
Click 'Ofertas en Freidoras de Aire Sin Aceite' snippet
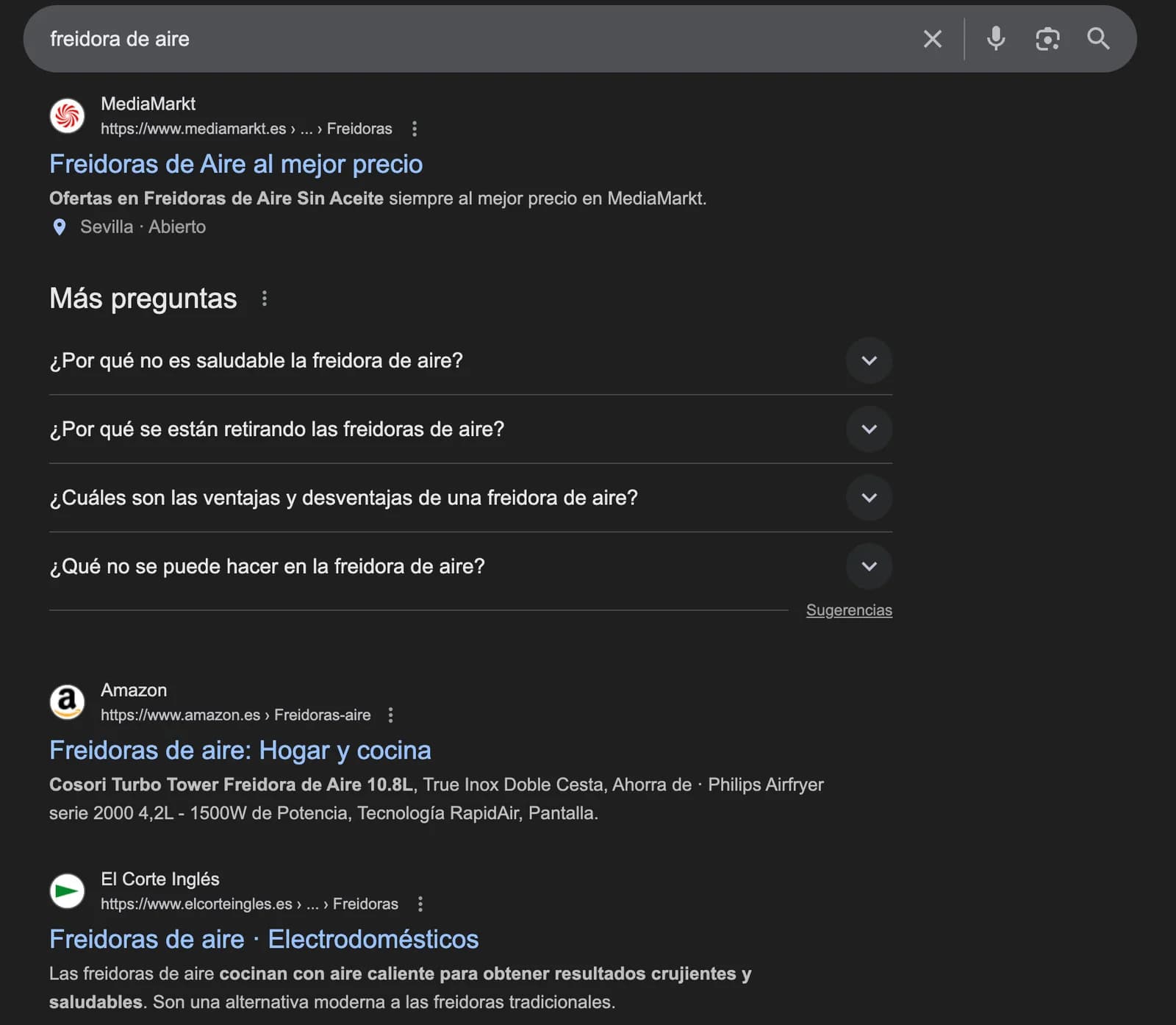(x=216, y=199)
